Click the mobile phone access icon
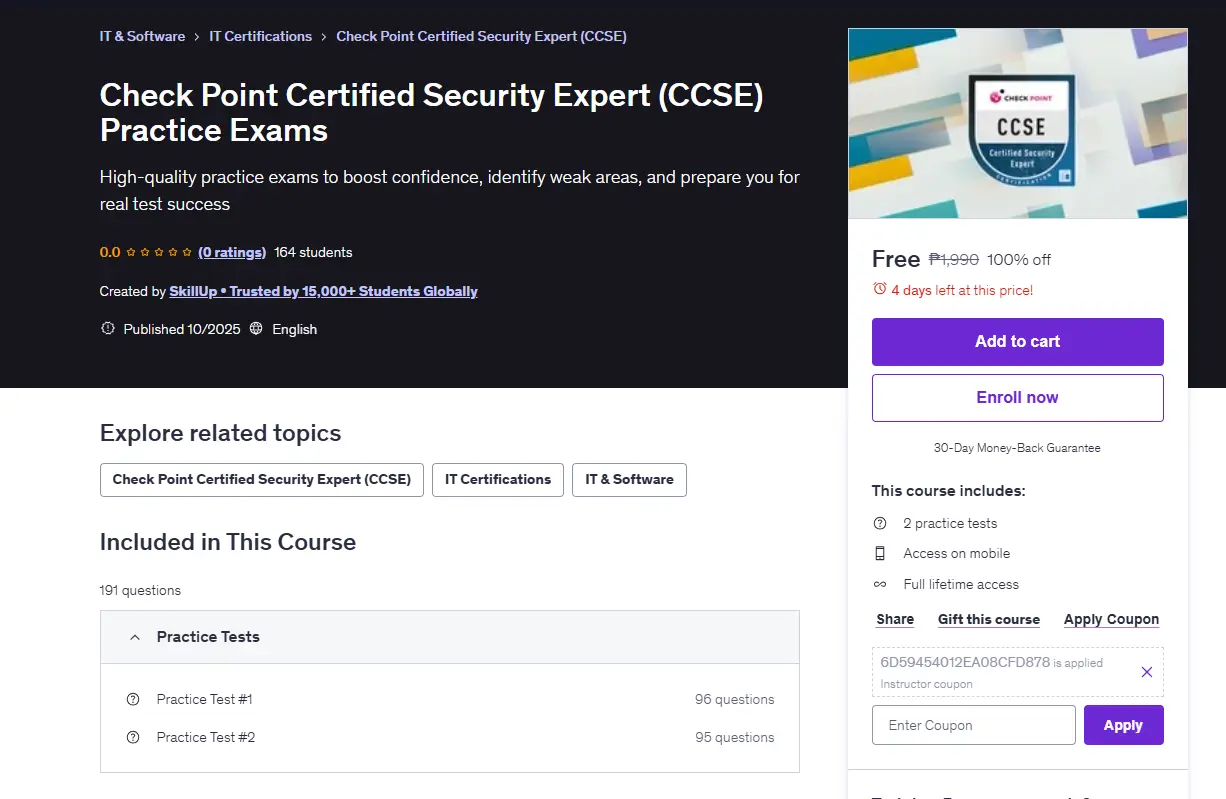The image size is (1226, 799). pyautogui.click(x=880, y=553)
